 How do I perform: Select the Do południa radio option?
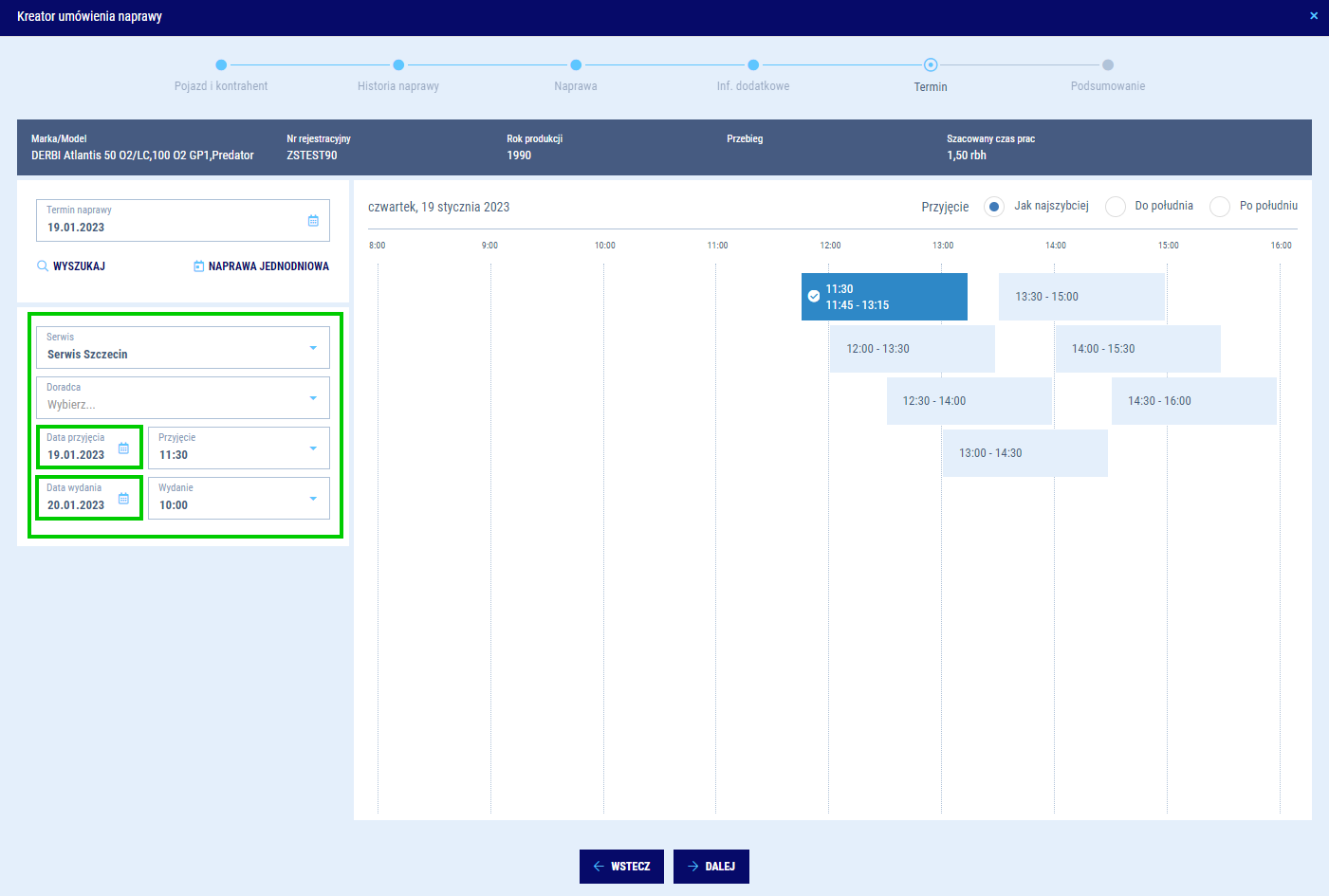coord(1116,207)
